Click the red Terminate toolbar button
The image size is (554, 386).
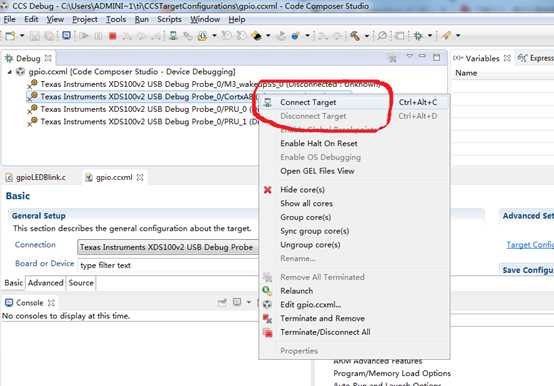[x=113, y=36]
